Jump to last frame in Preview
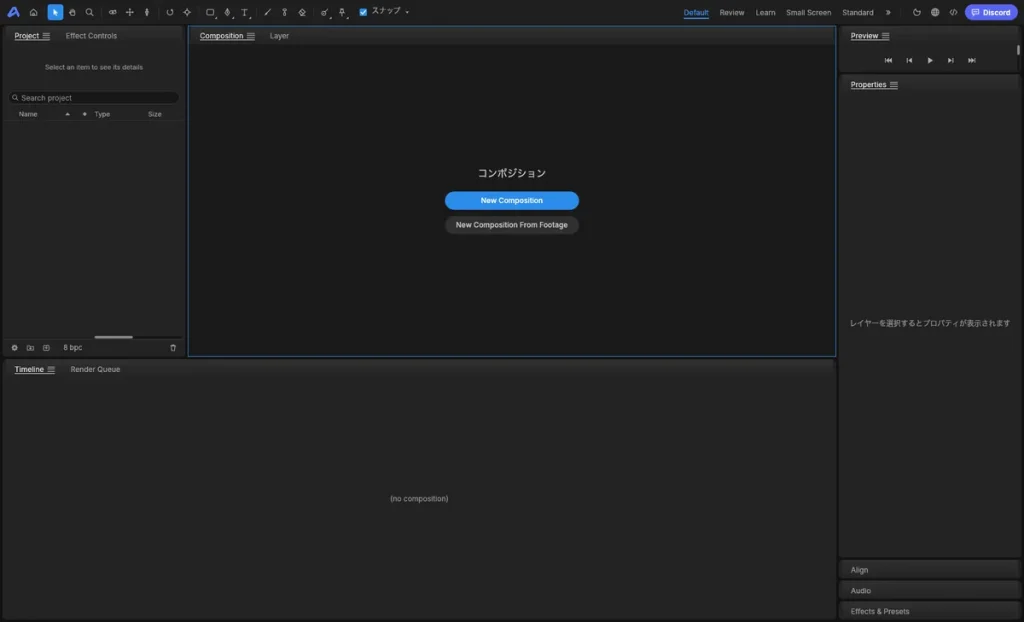 [972, 60]
